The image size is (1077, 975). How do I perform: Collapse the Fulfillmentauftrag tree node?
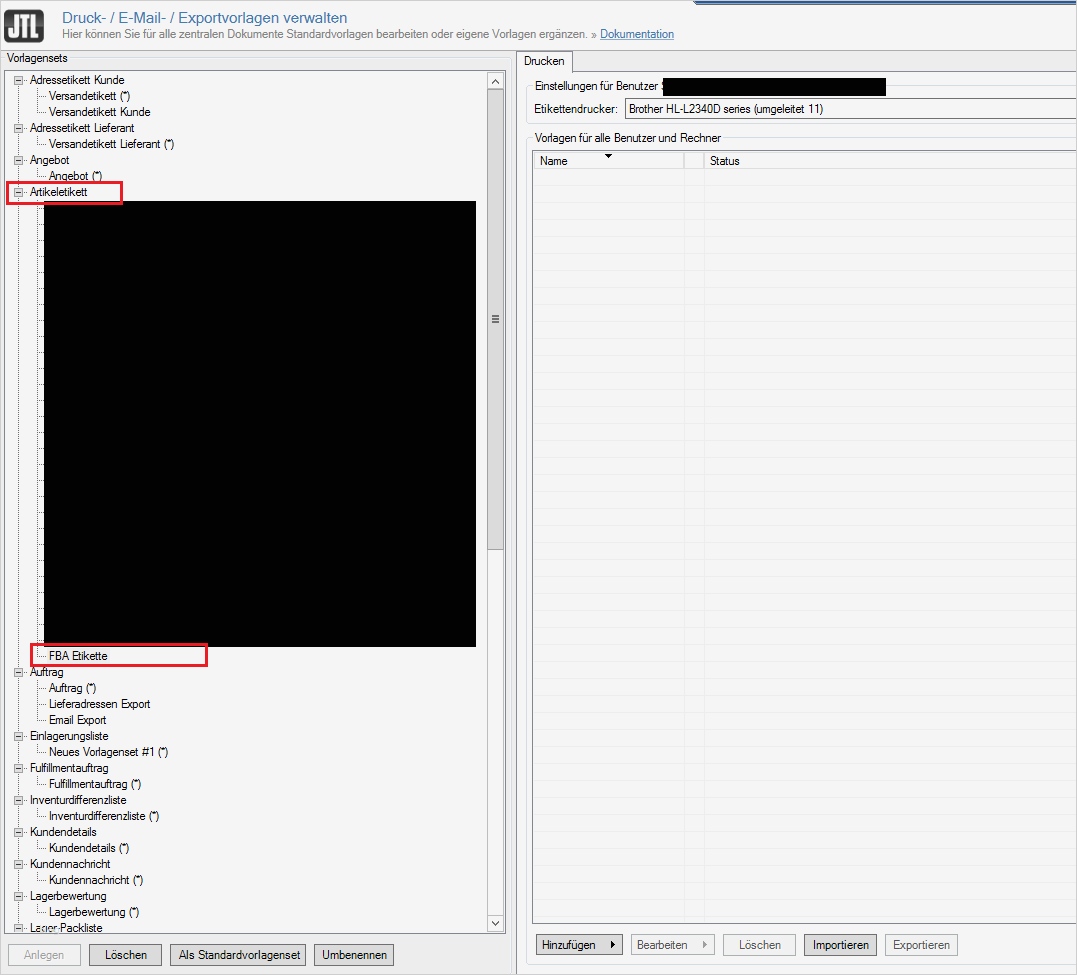19,768
